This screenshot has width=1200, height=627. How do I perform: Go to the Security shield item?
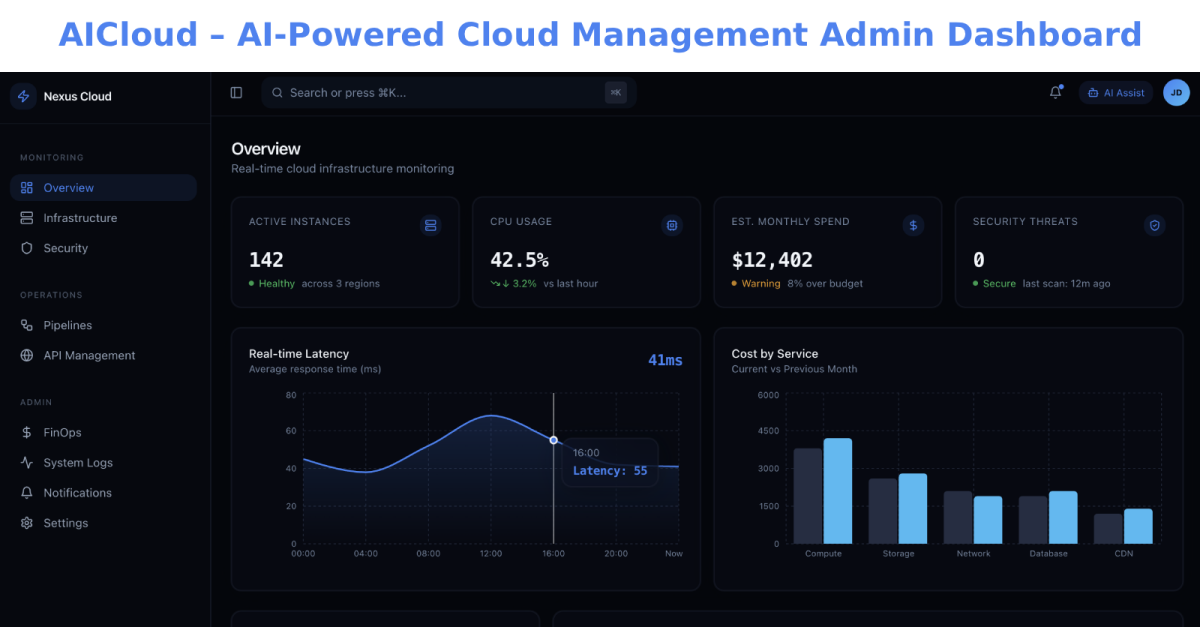[x=104, y=248]
